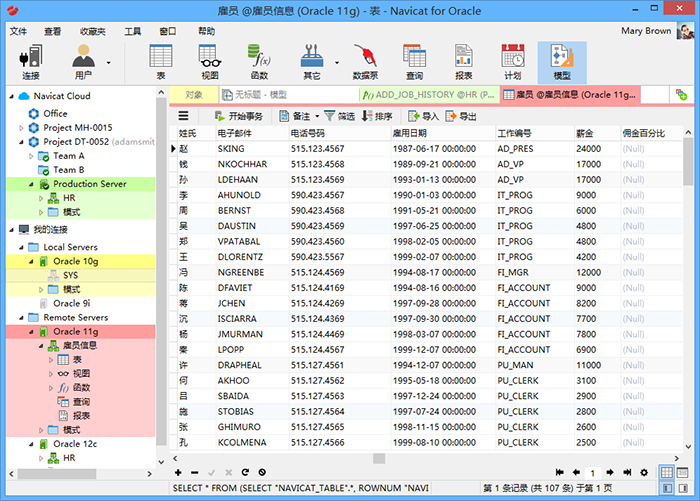The height and width of the screenshot is (501, 700).
Task: Open the 计划 schedule toolbar icon
Action: coord(512,62)
